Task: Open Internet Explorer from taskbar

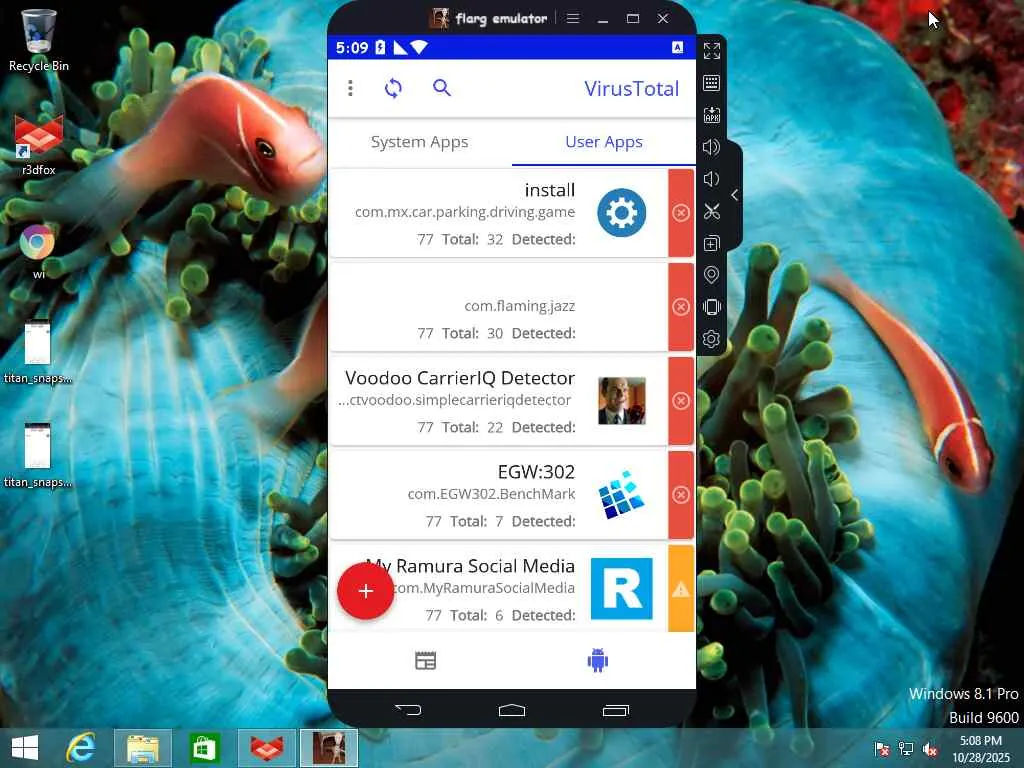Action: pyautogui.click(x=81, y=748)
